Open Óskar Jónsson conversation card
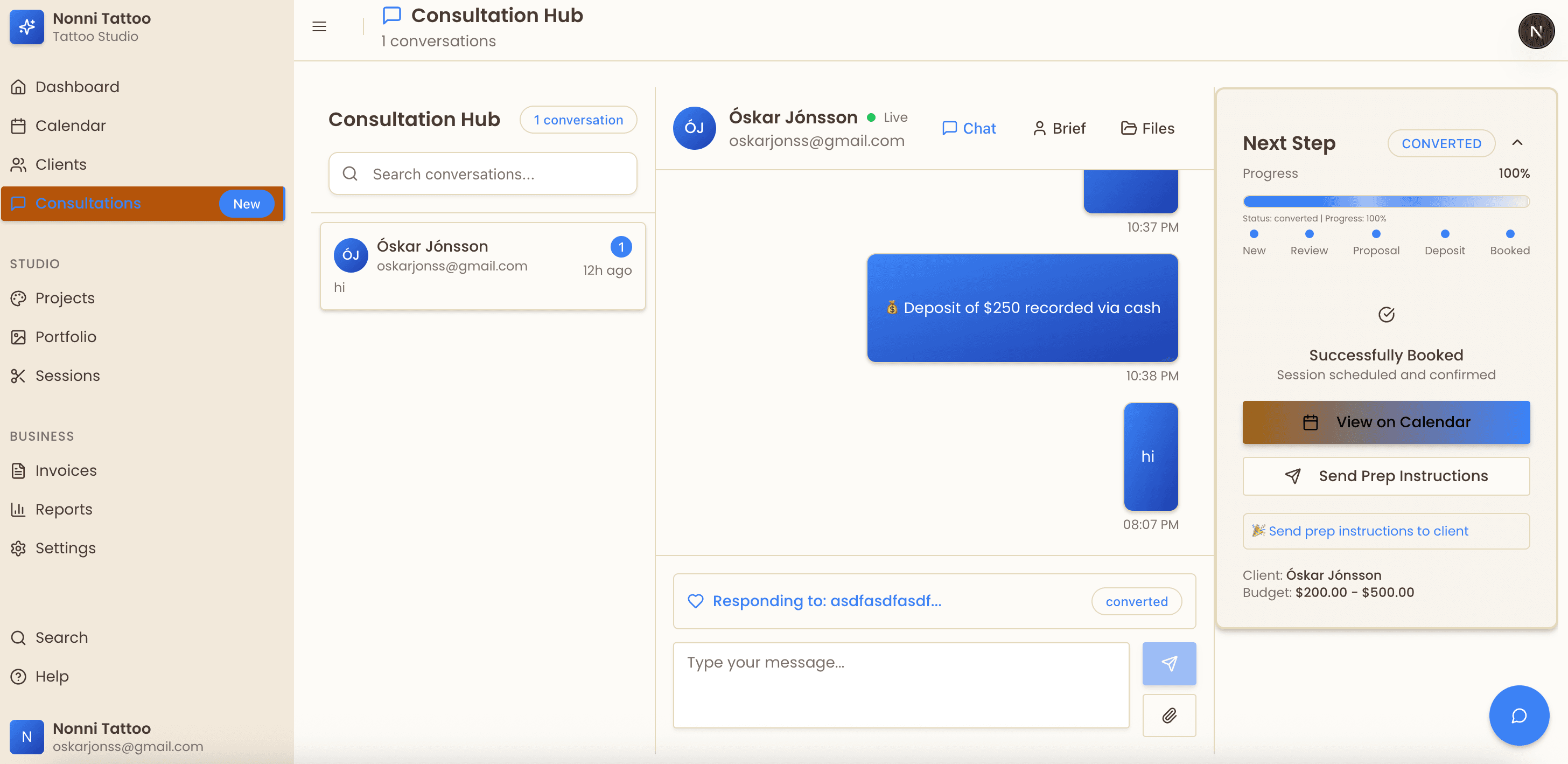Image resolution: width=1568 pixels, height=764 pixels. [x=482, y=266]
